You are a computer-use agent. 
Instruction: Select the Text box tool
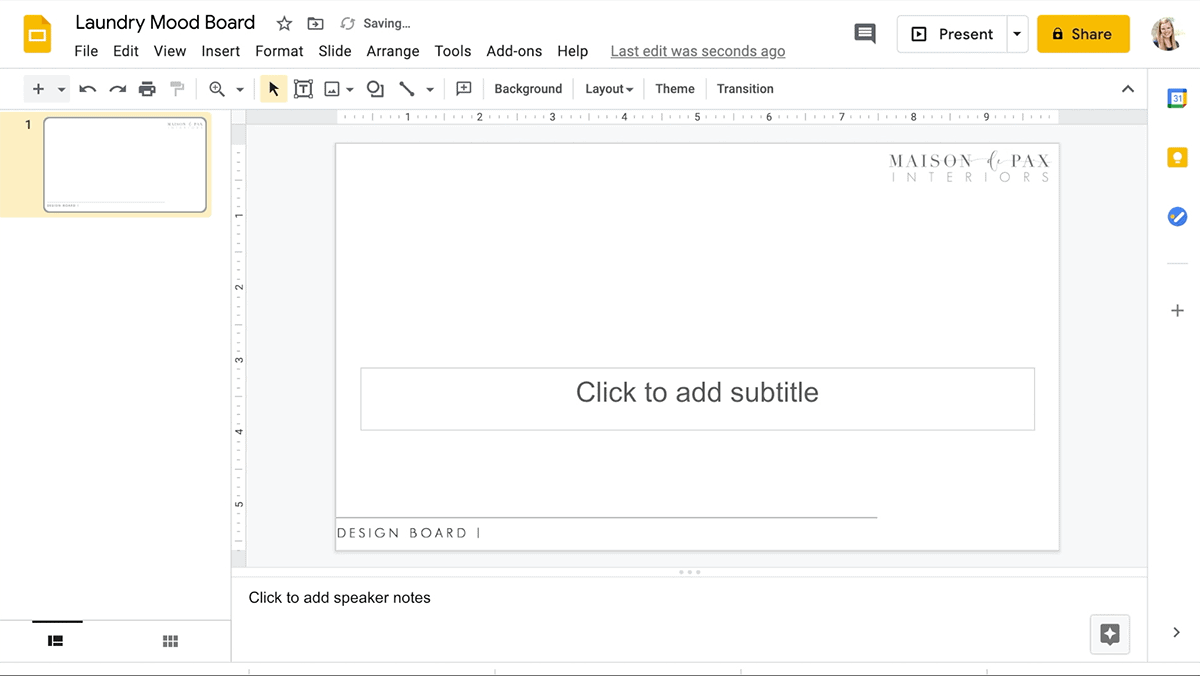[x=303, y=89]
